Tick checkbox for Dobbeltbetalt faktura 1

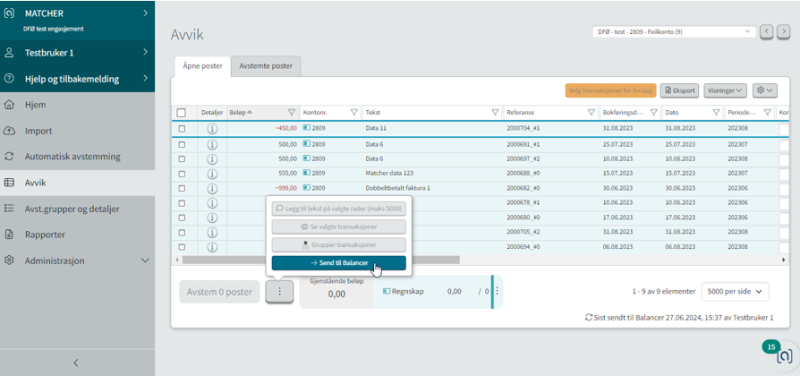point(182,188)
